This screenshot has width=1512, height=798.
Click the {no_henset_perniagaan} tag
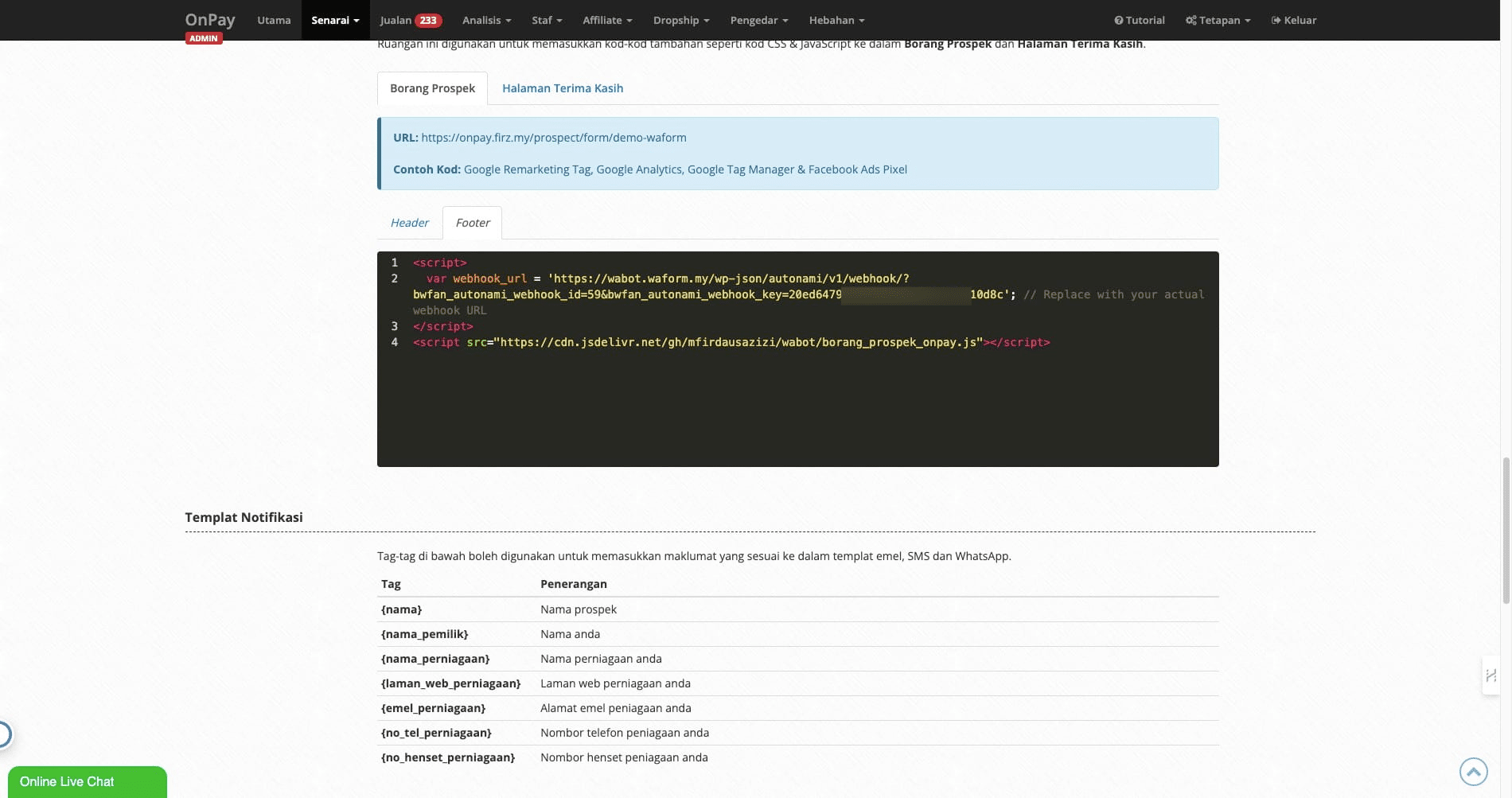[448, 757]
